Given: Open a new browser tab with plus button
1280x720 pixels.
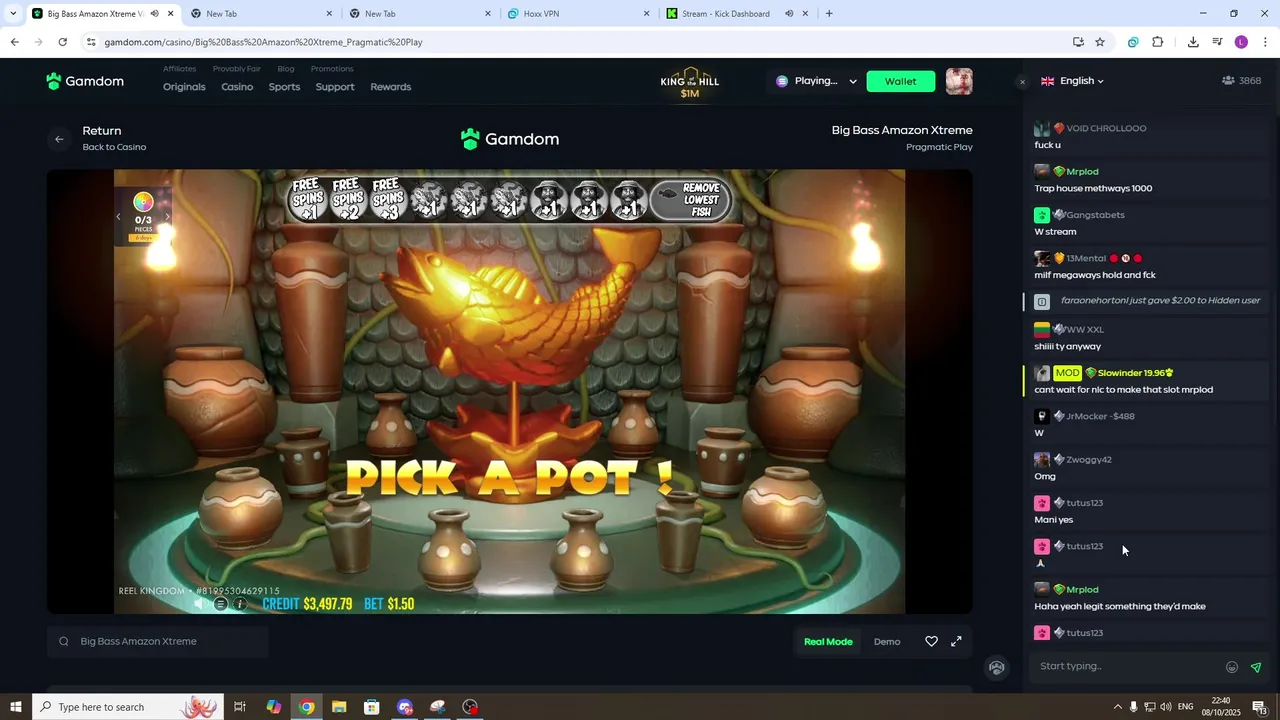Looking at the screenshot, I should click(x=829, y=14).
